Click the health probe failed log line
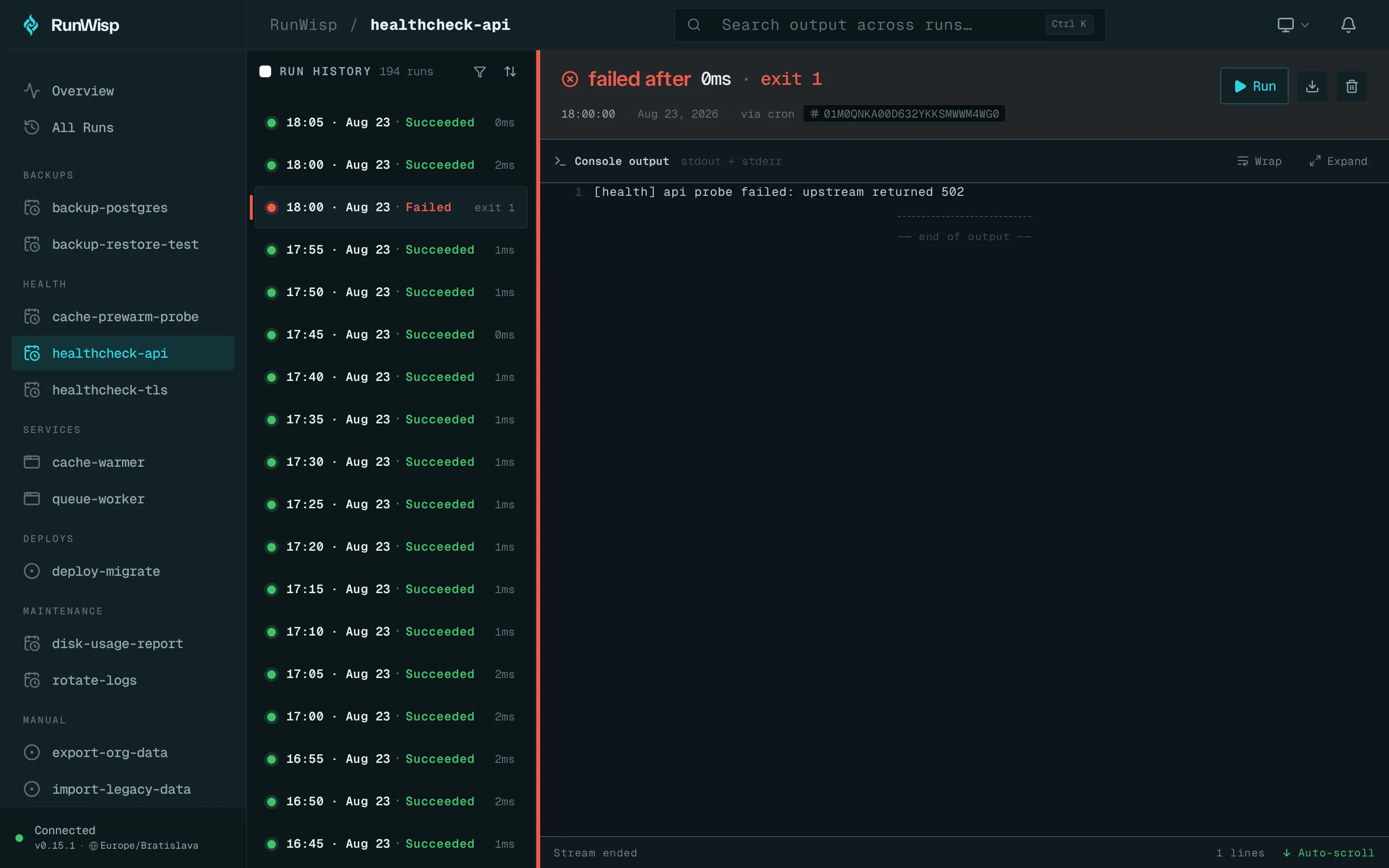The height and width of the screenshot is (868, 1389). (779, 192)
